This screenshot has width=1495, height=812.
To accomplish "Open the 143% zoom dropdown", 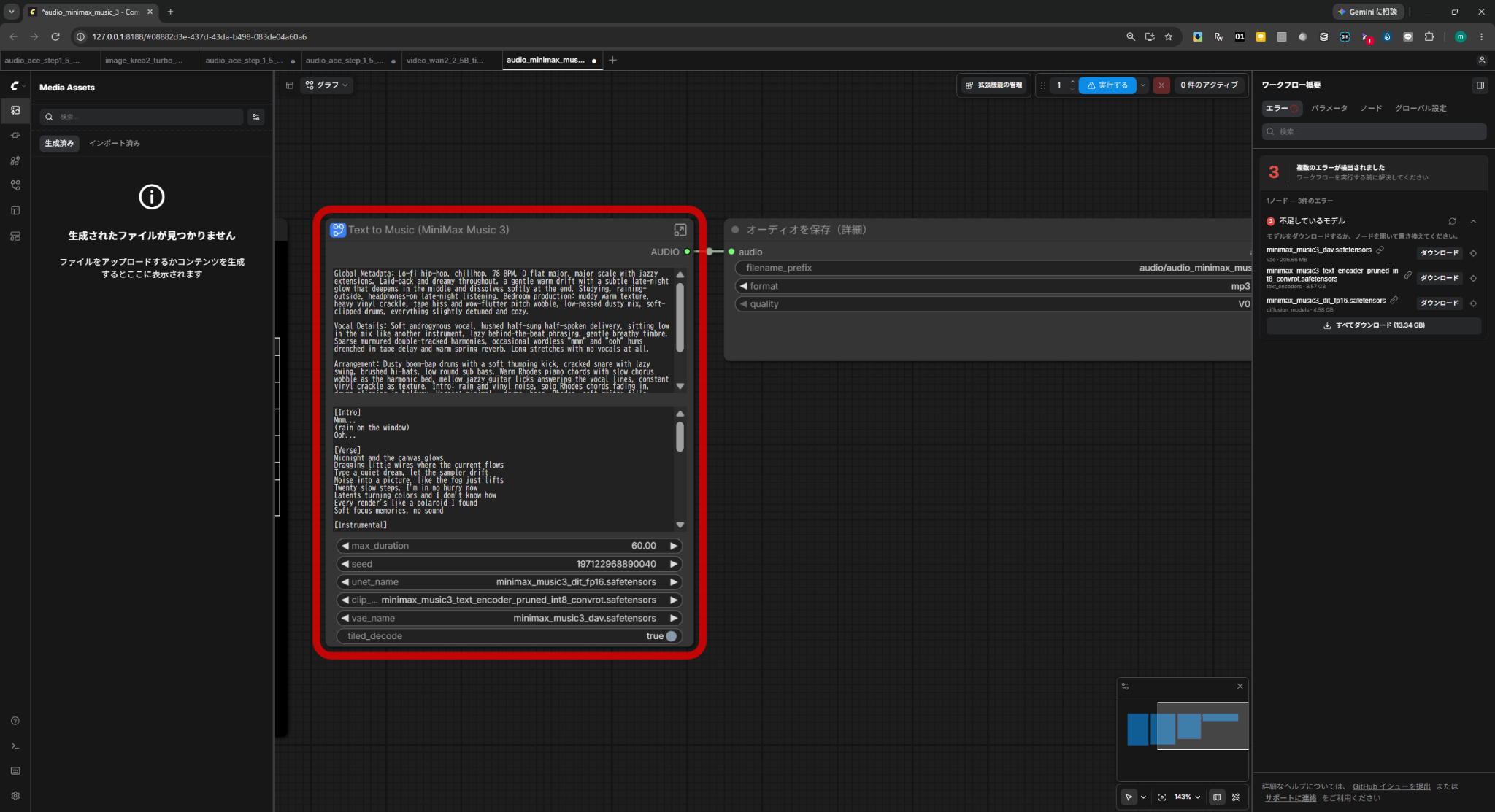I will 1187,797.
